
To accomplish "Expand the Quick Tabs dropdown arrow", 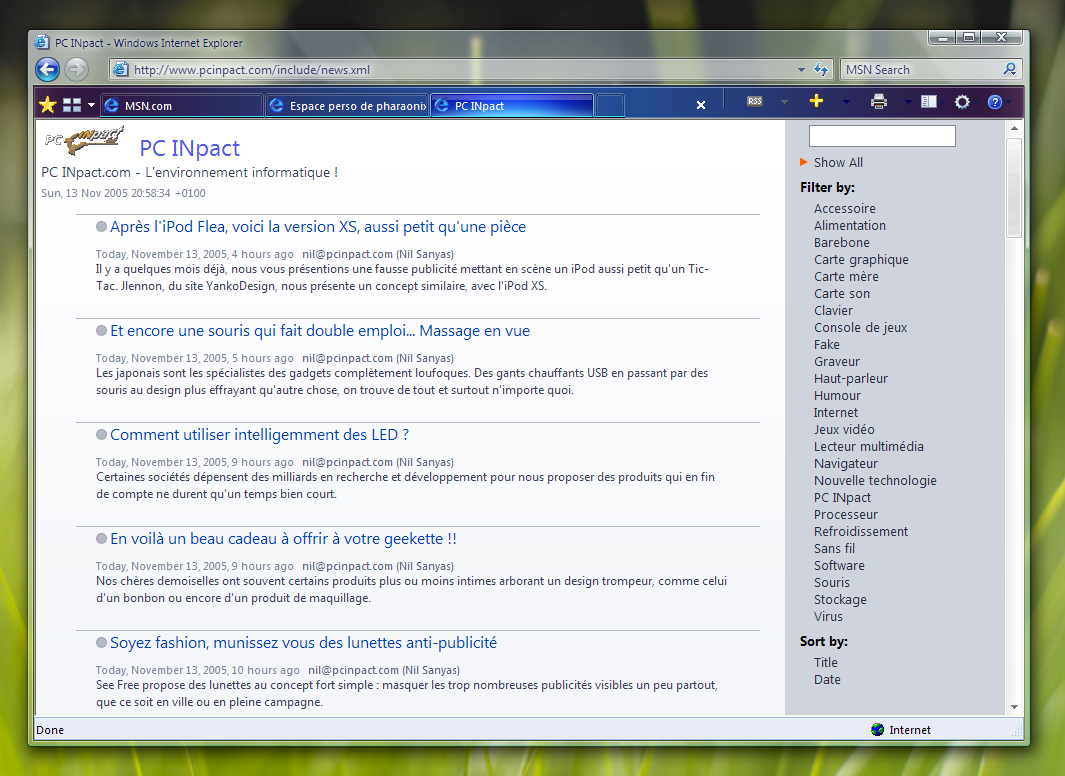I will click(x=92, y=105).
